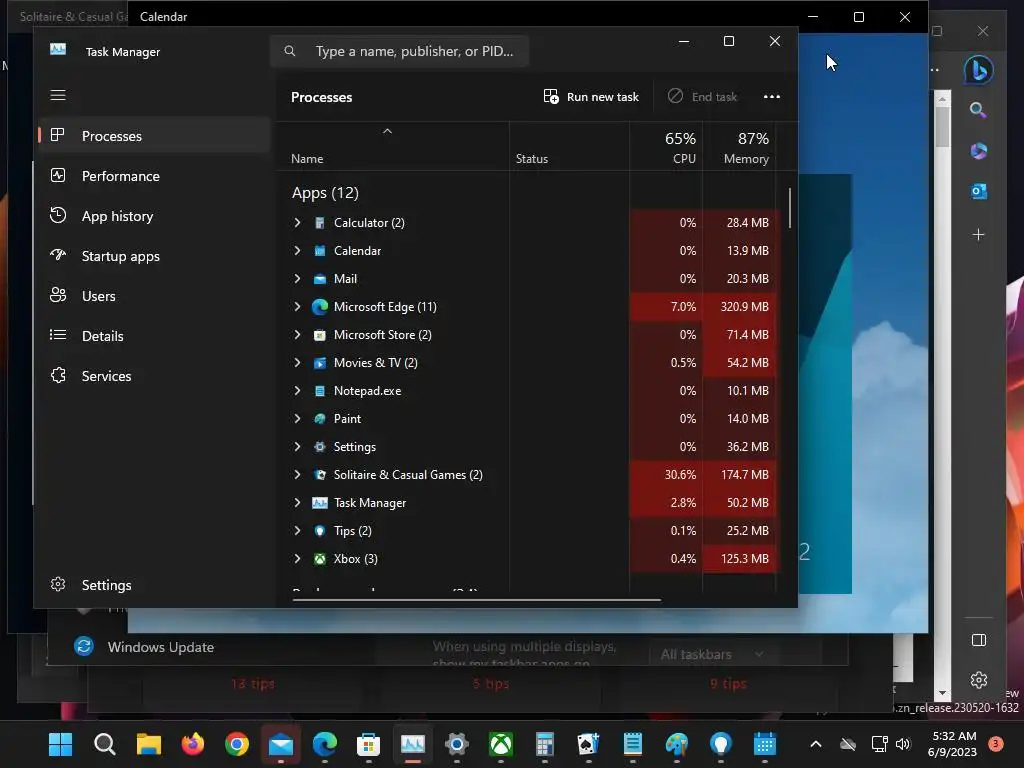
Task: Open the Users page
Action: coord(154,296)
